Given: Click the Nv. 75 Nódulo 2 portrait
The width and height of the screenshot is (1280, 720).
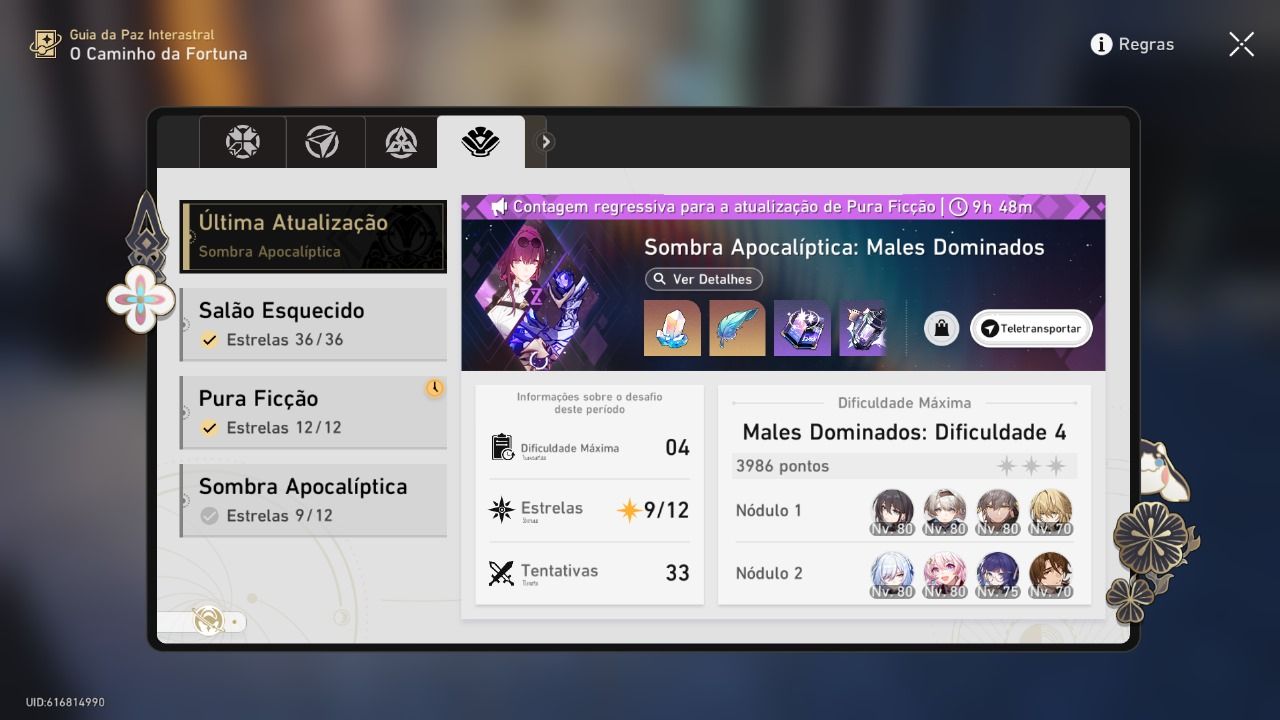Looking at the screenshot, I should (x=997, y=575).
